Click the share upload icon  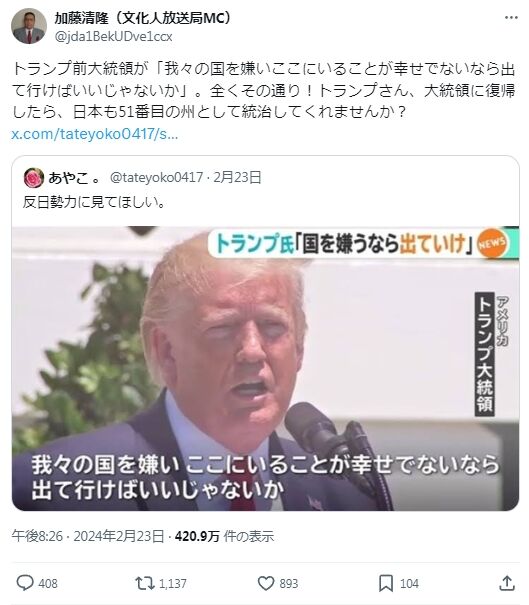point(507,583)
